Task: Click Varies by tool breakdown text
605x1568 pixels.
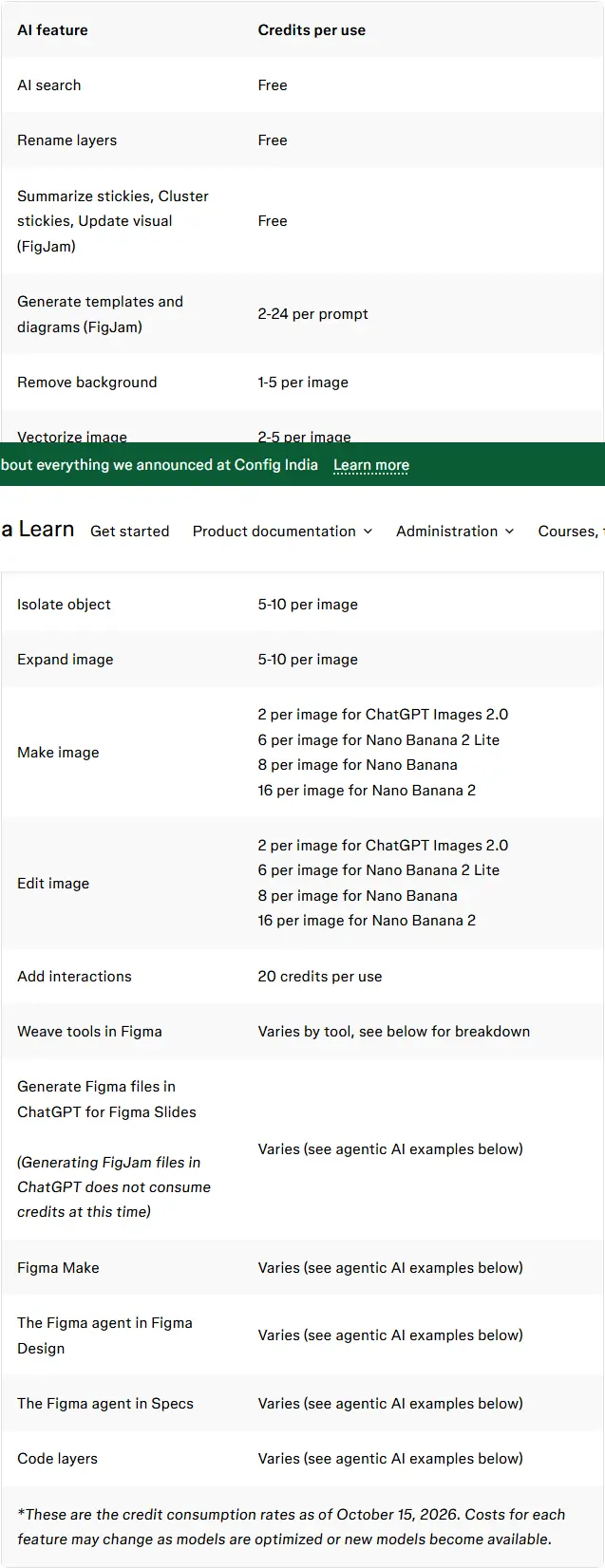Action: 394,1032
